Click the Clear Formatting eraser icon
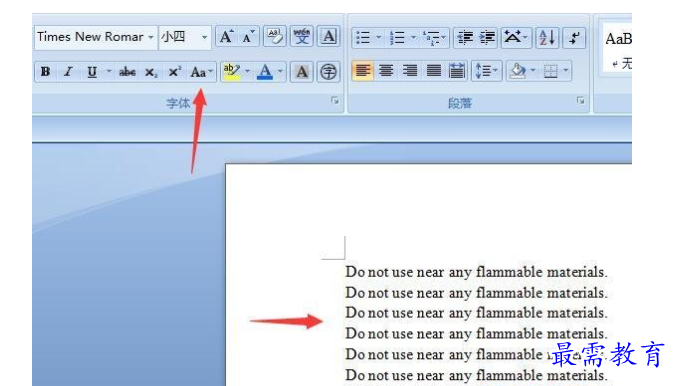The height and width of the screenshot is (386, 673). point(275,37)
